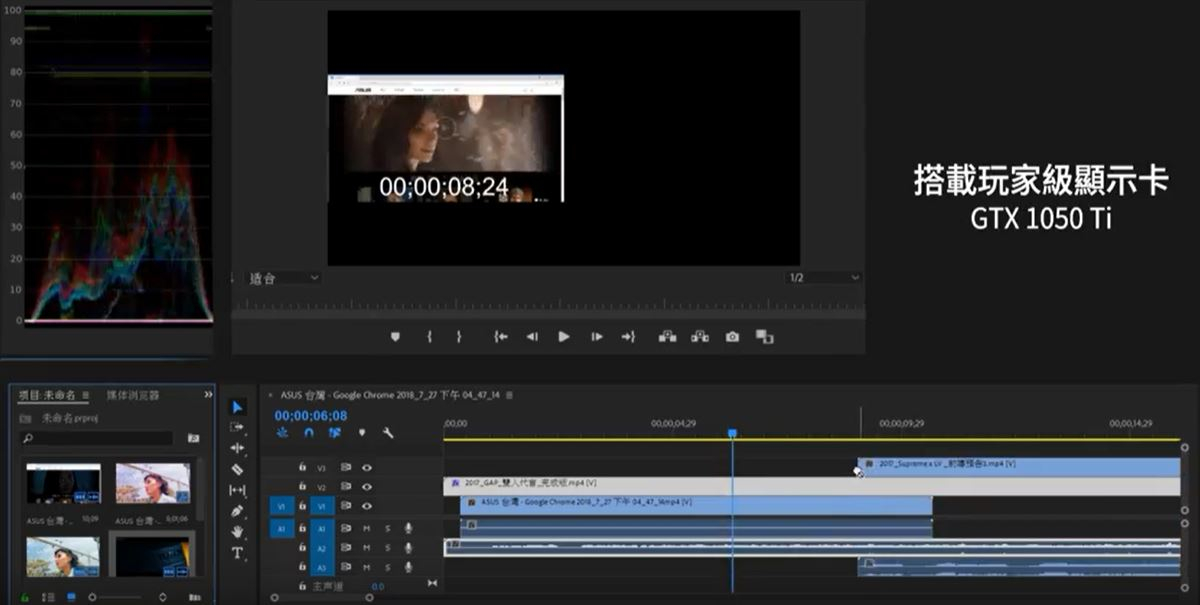The image size is (1200, 605).
Task: Toggle V1 source patching button
Action: pyautogui.click(x=281, y=506)
